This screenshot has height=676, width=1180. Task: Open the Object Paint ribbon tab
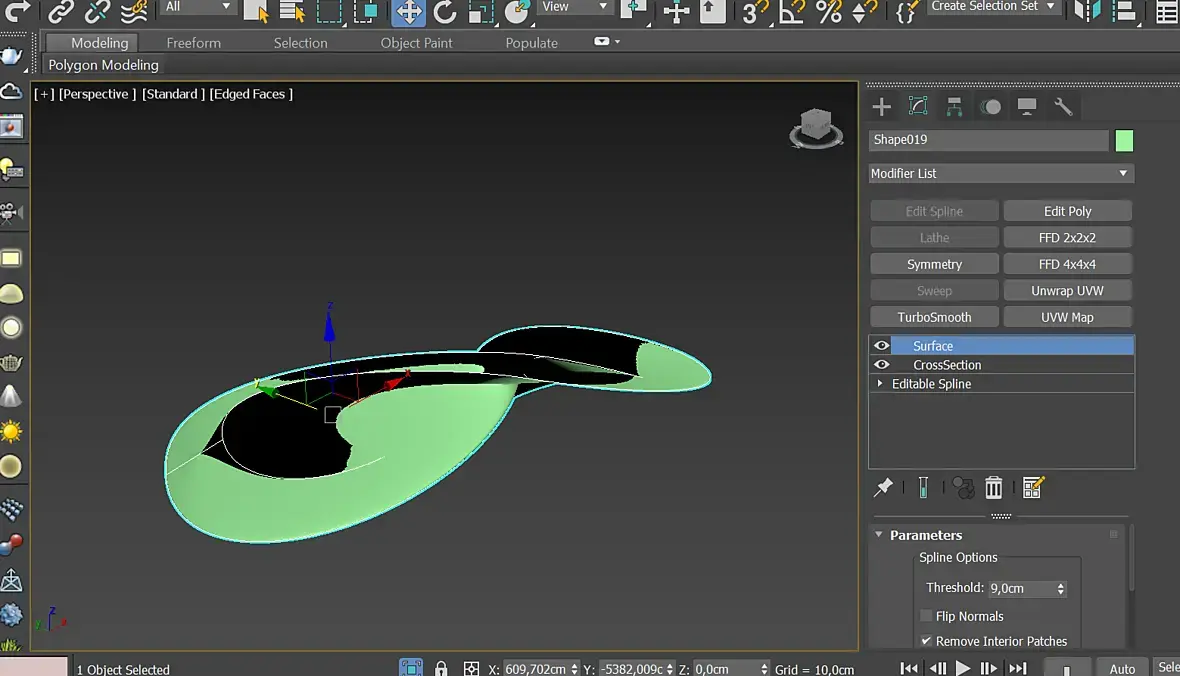(416, 43)
